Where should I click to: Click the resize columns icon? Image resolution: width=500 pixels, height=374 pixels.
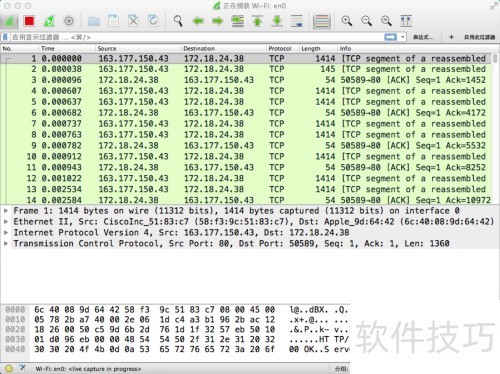coord(406,21)
